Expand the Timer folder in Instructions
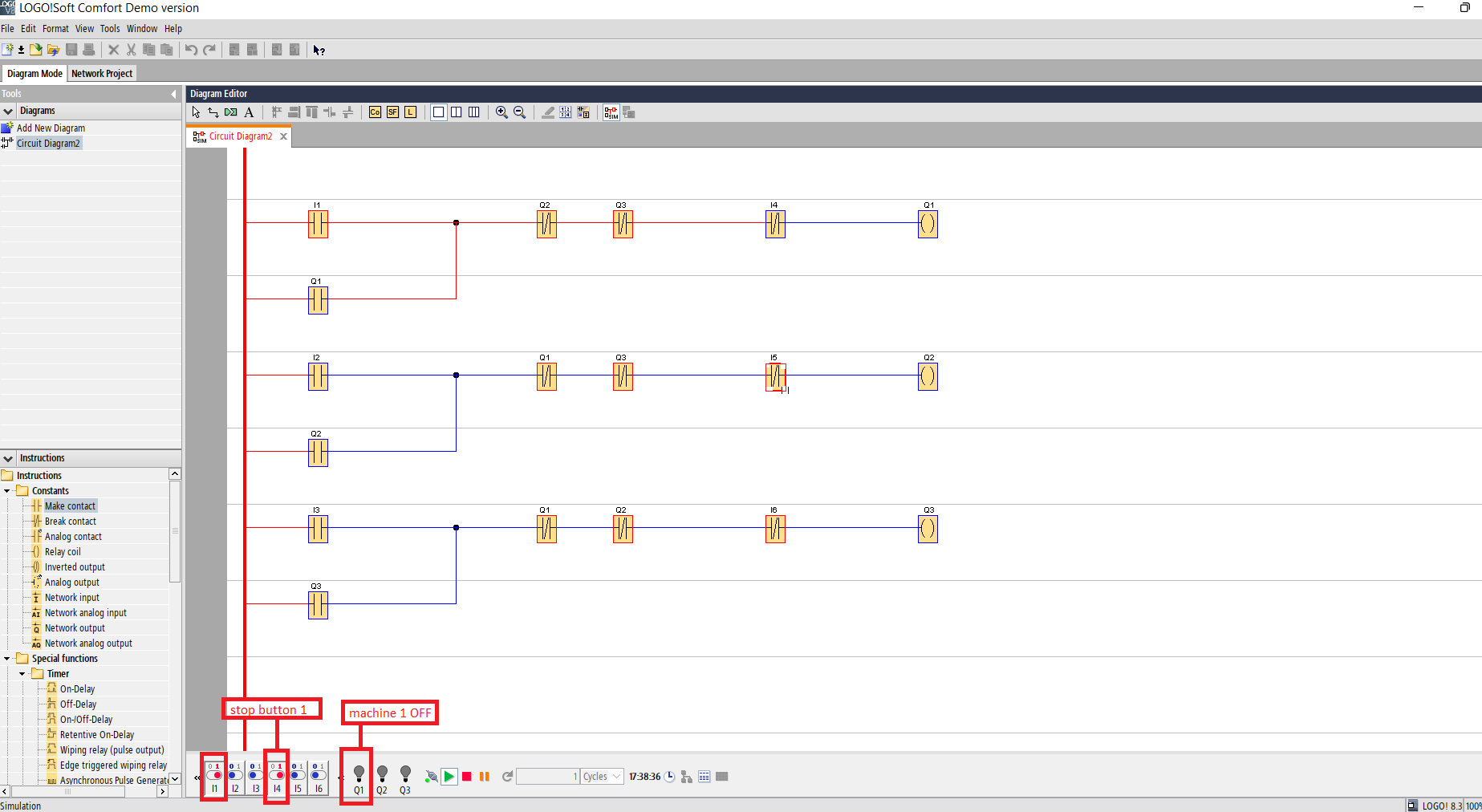This screenshot has height=812, width=1482. pyautogui.click(x=21, y=673)
